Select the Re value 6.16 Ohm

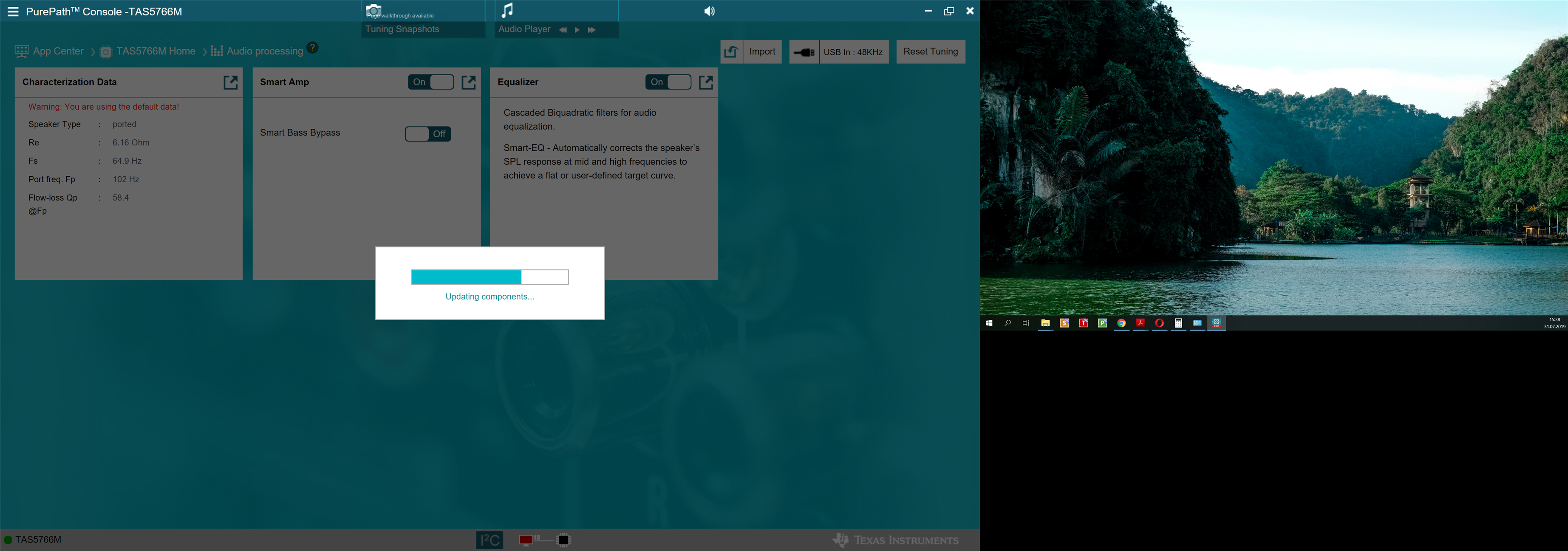coord(131,142)
